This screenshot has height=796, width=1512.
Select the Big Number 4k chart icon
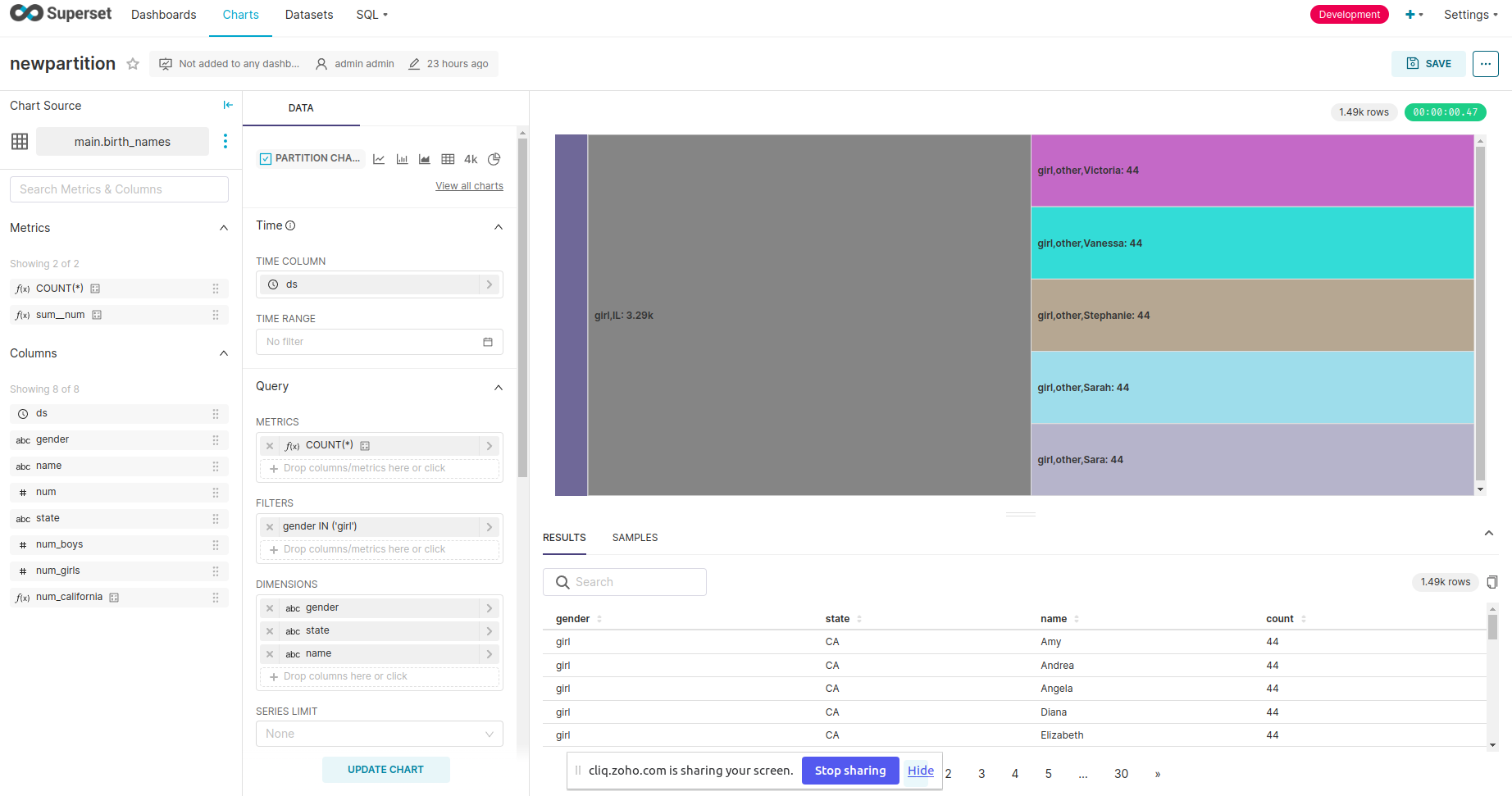(x=470, y=158)
